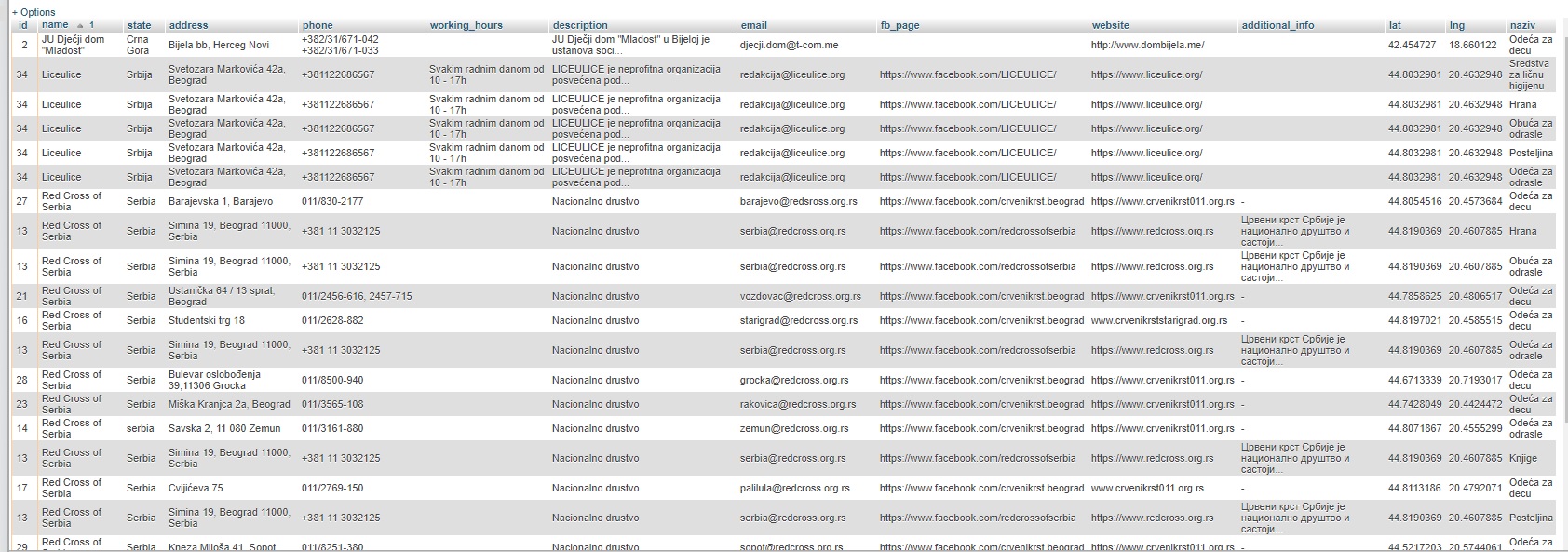The height and width of the screenshot is (552, 1568).
Task: Click the ascending sort arrow beside name header
Action: (x=80, y=25)
